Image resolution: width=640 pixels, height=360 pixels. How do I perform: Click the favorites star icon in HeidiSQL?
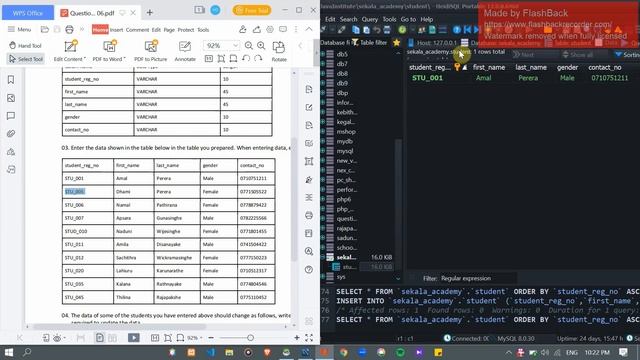pos(396,42)
